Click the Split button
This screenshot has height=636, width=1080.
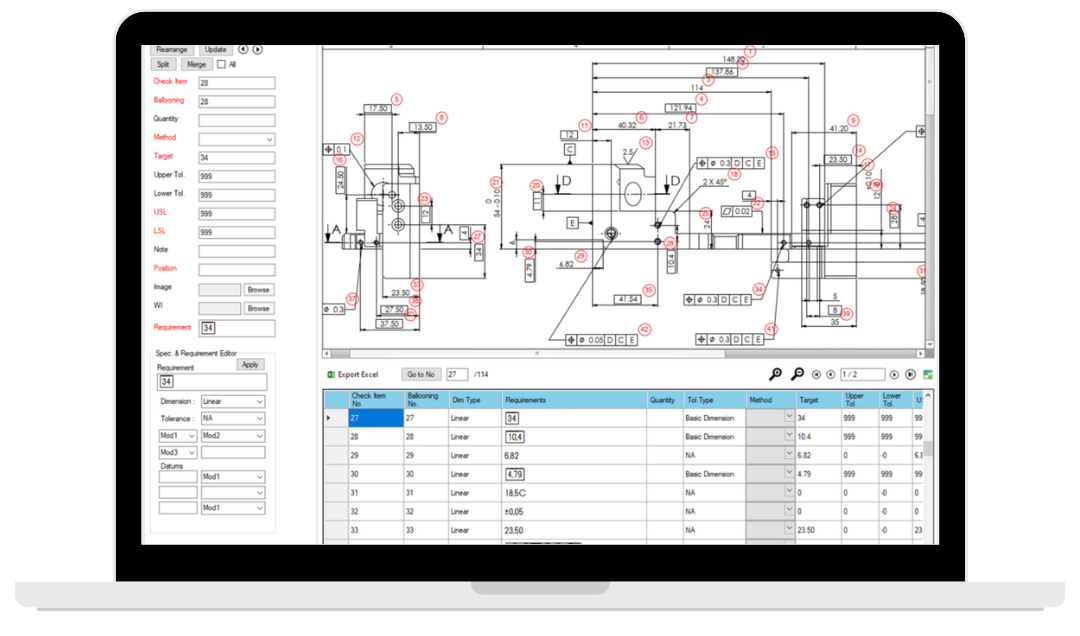tap(163, 63)
